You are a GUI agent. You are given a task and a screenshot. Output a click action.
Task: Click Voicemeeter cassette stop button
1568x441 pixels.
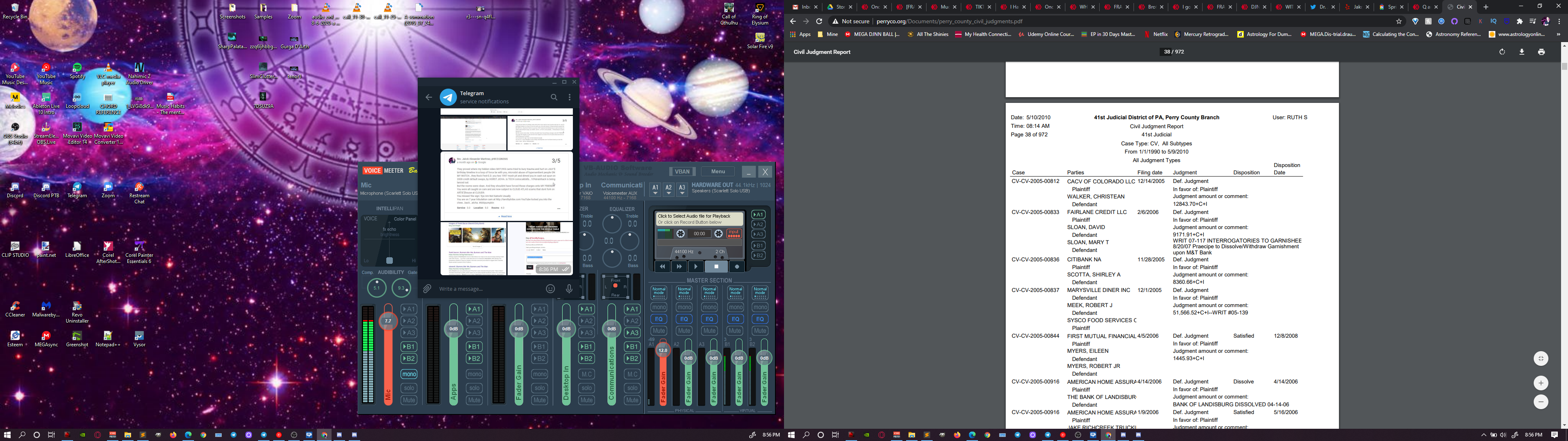[717, 266]
